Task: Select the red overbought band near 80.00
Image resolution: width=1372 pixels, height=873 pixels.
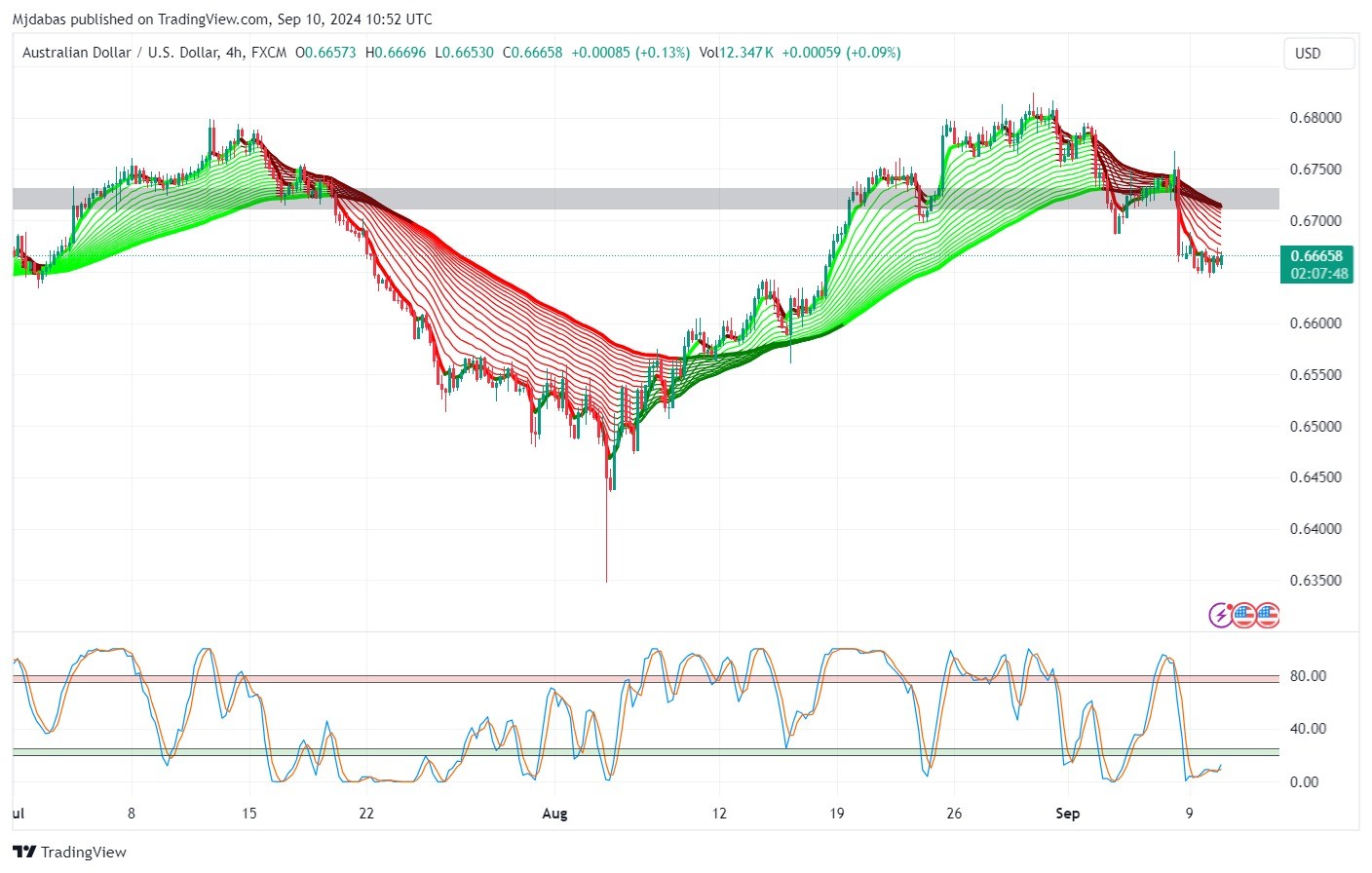Action: click(646, 678)
